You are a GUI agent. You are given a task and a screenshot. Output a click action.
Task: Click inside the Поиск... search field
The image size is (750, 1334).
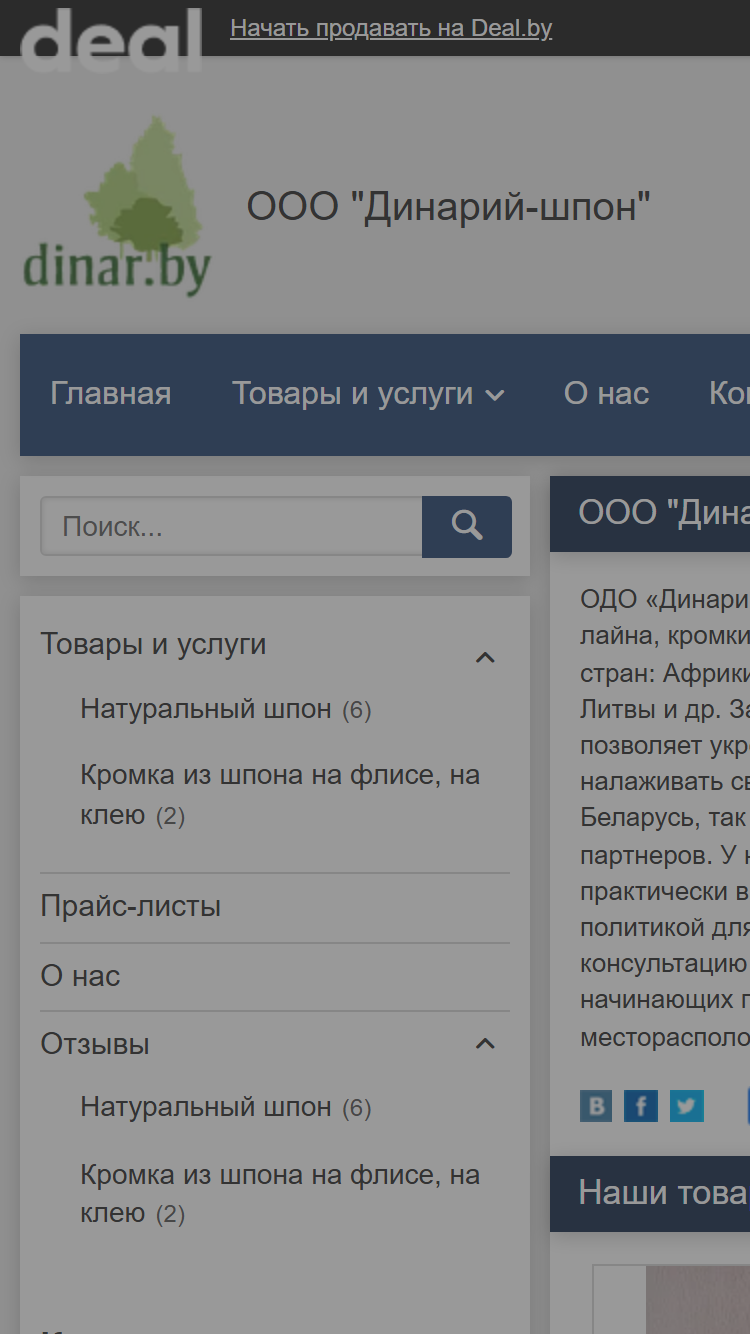tap(231, 526)
